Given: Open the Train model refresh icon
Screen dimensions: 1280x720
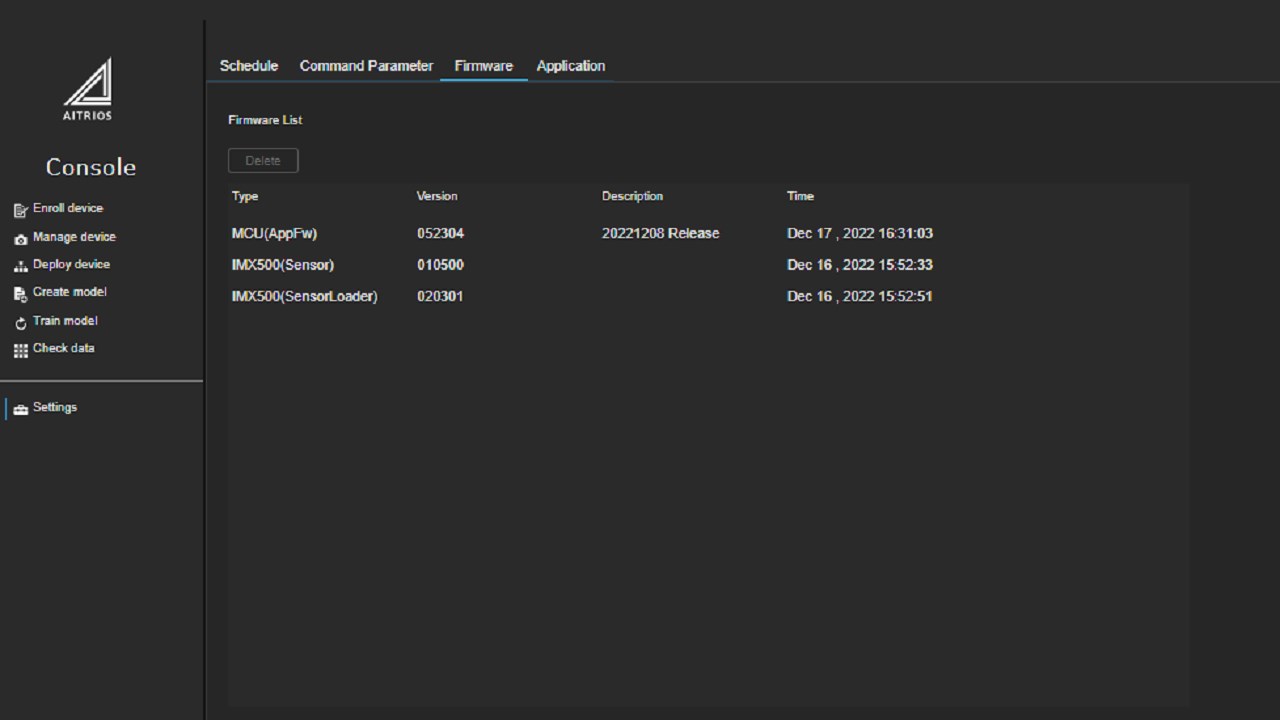Looking at the screenshot, I should coord(21,323).
